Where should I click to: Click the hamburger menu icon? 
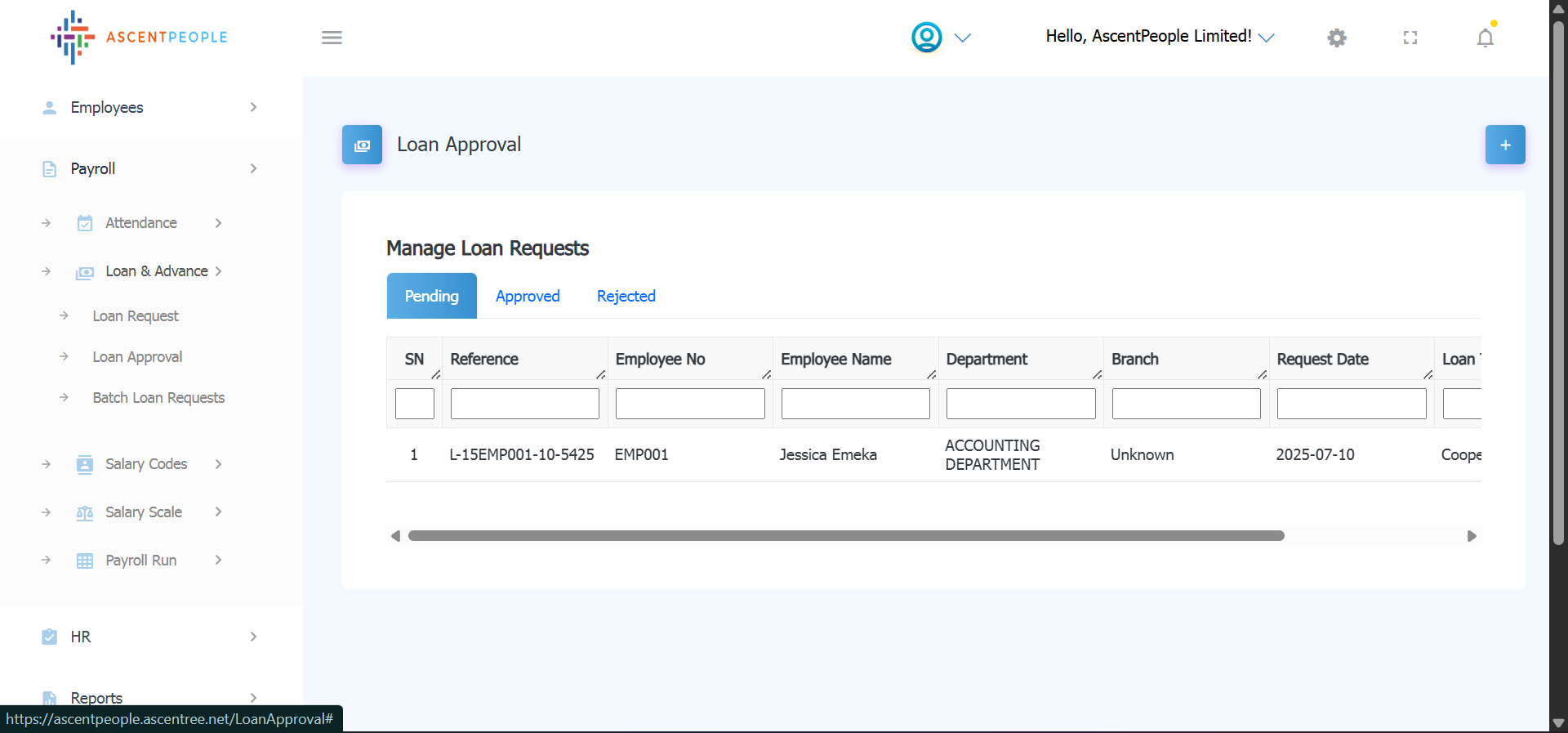(332, 38)
